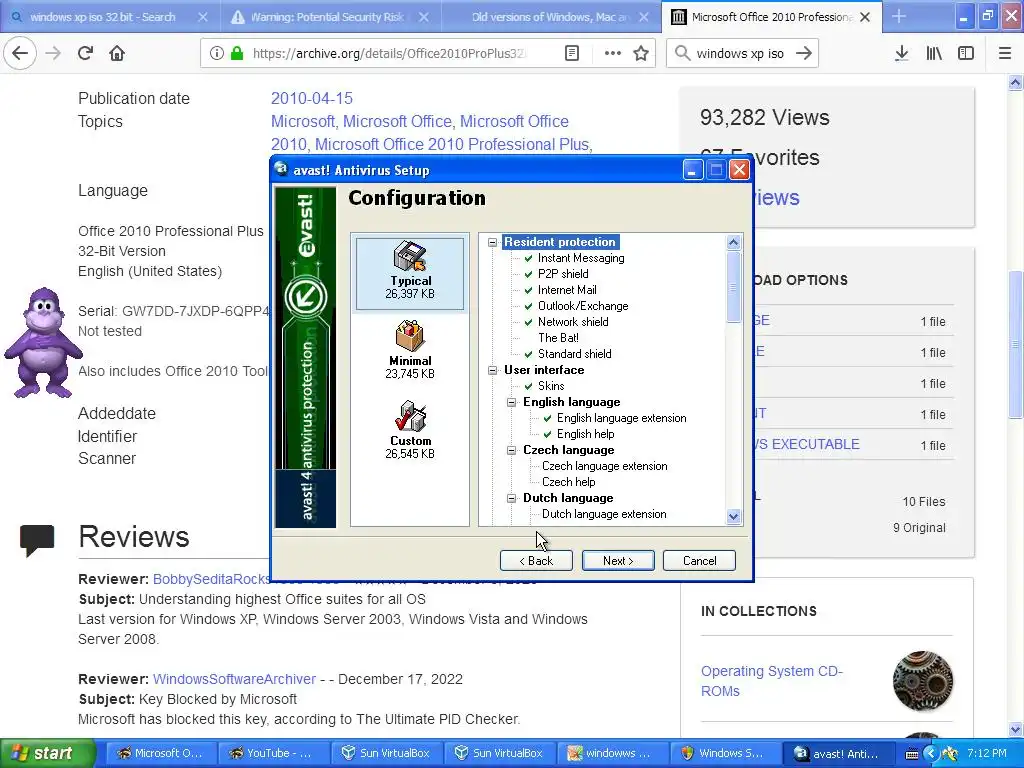Close the Warning: Potential Security Risk tab
The width and height of the screenshot is (1024, 768).
(424, 17)
